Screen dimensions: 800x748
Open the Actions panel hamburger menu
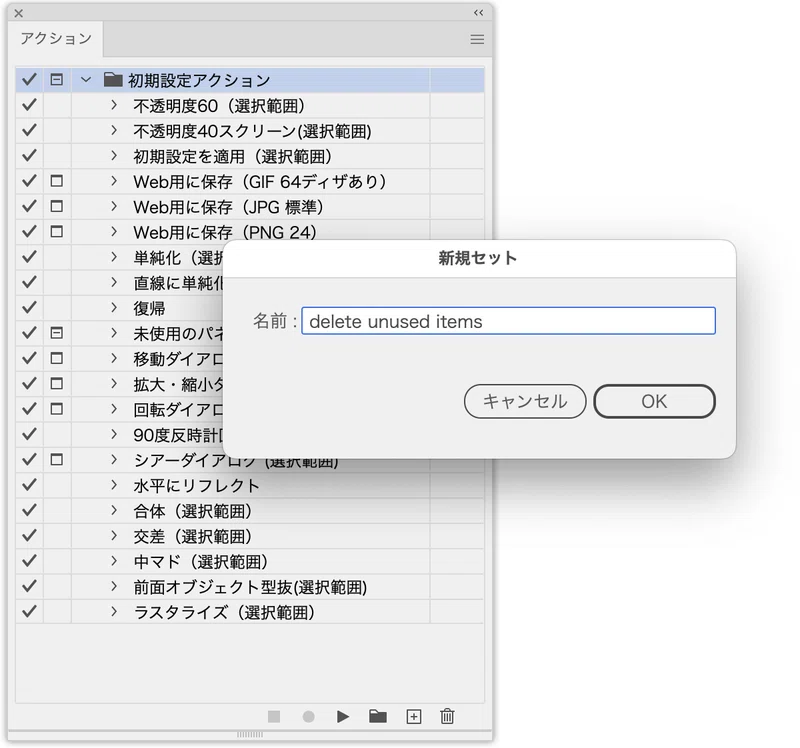click(x=477, y=39)
